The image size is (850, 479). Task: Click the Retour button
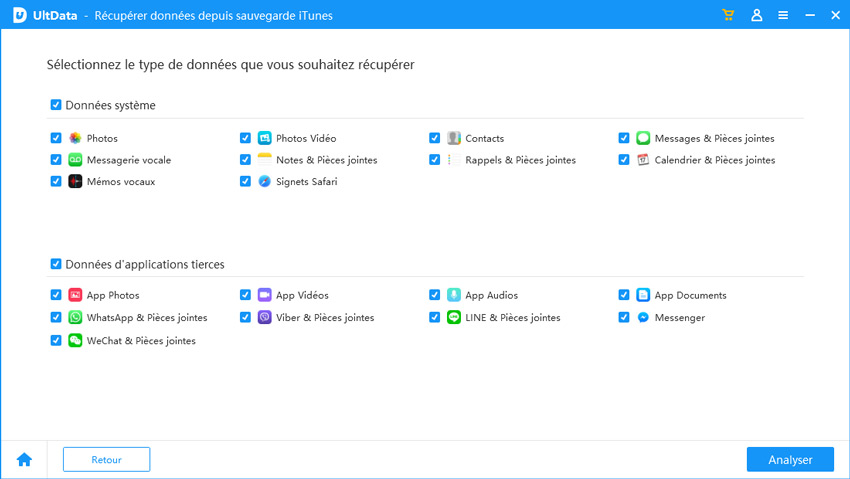106,460
